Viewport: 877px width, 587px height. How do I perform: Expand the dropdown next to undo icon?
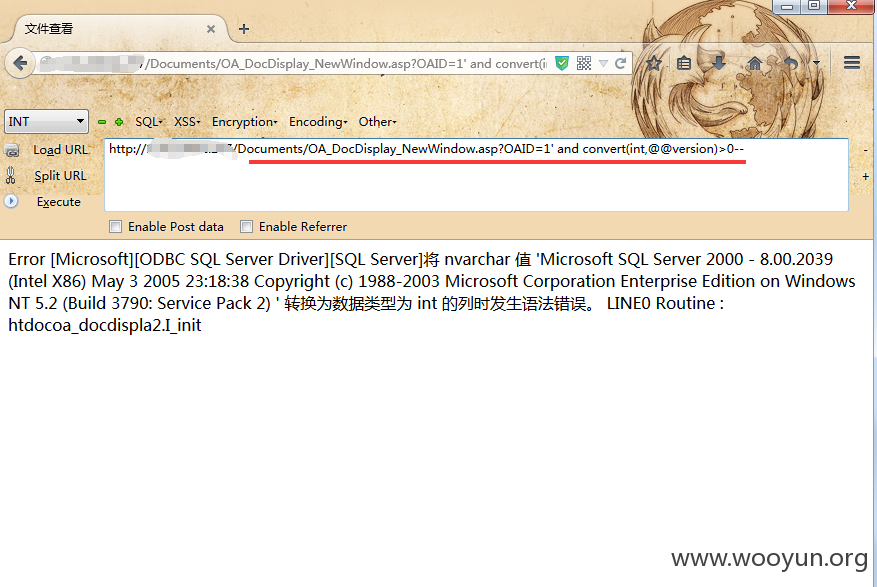pyautogui.click(x=817, y=63)
